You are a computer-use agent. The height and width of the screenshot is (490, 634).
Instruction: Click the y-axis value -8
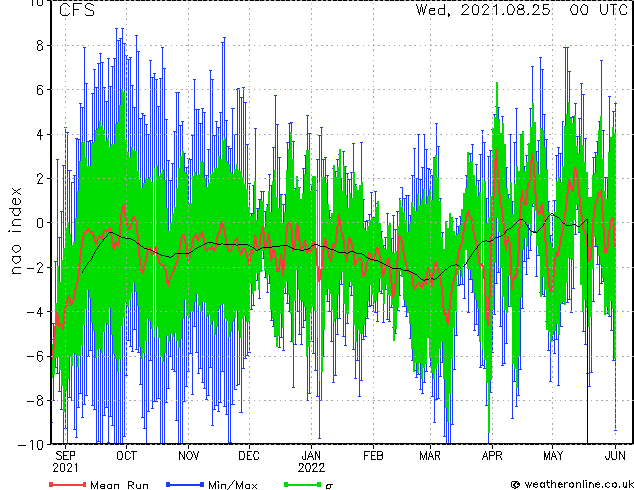pyautogui.click(x=35, y=401)
